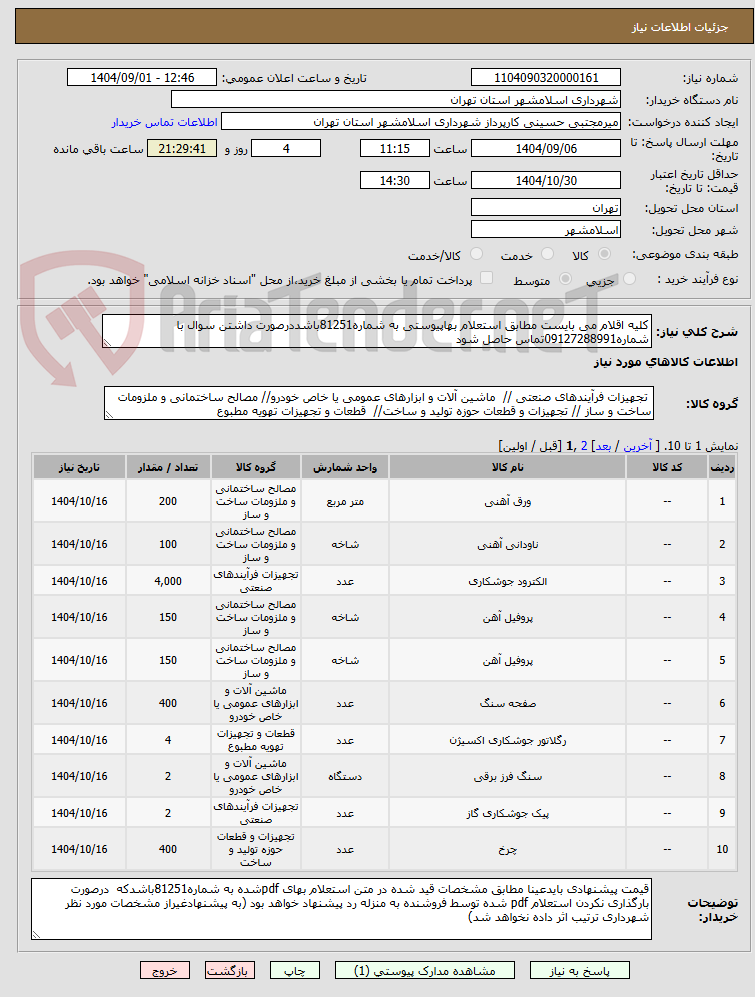Go to next page بعد link
Image resolution: width=755 pixels, height=997 pixels.
point(603,446)
